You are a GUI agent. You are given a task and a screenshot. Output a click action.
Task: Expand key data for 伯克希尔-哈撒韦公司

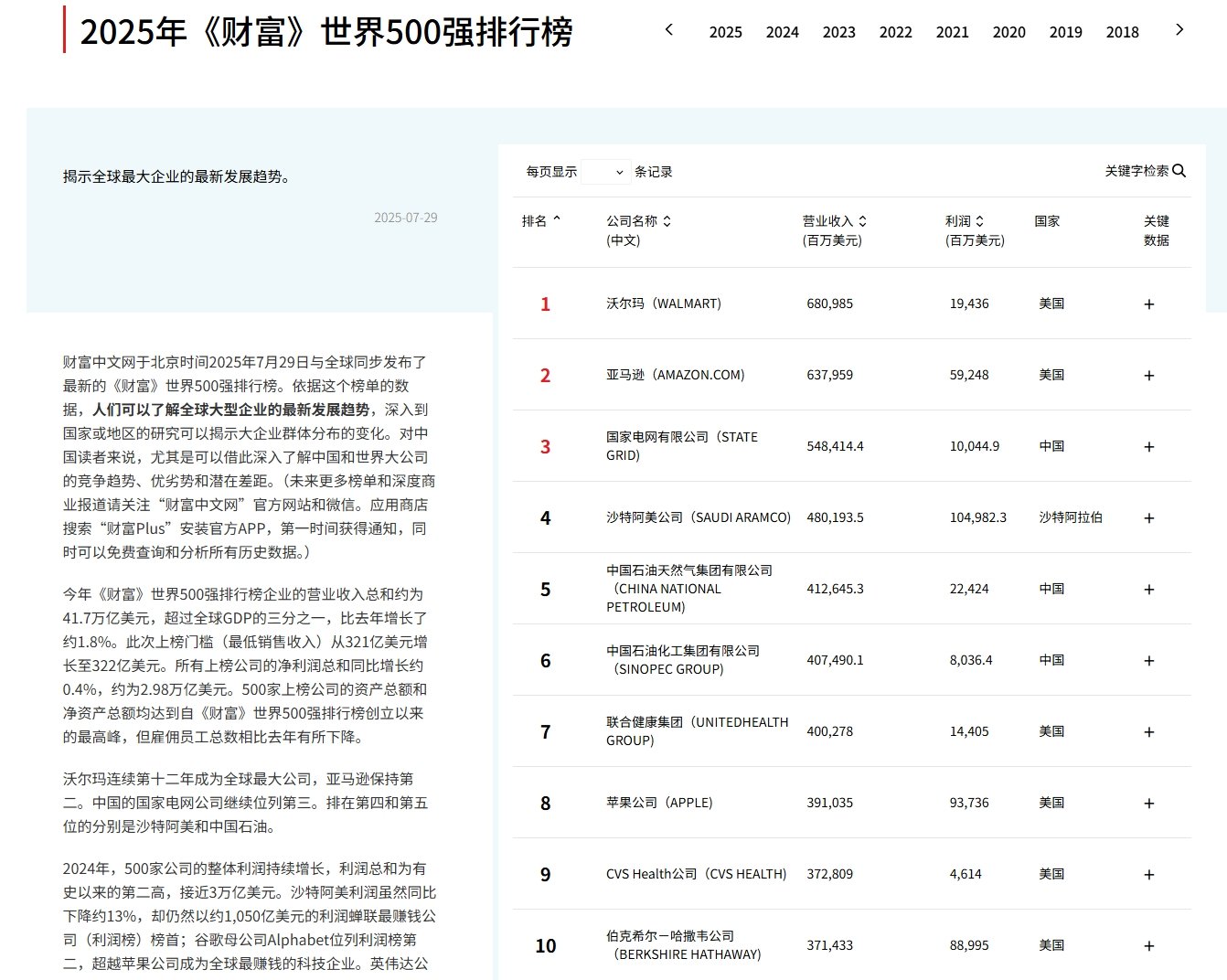pos(1149,945)
